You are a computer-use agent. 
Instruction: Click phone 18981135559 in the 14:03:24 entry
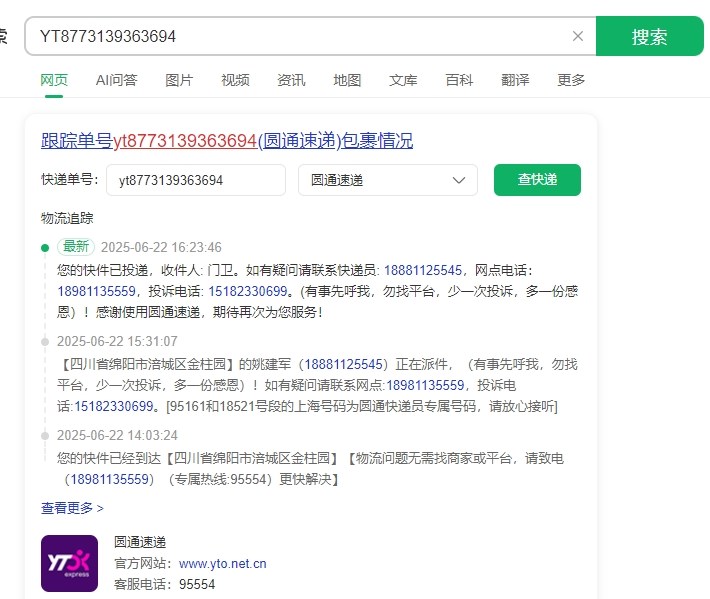click(x=110, y=479)
